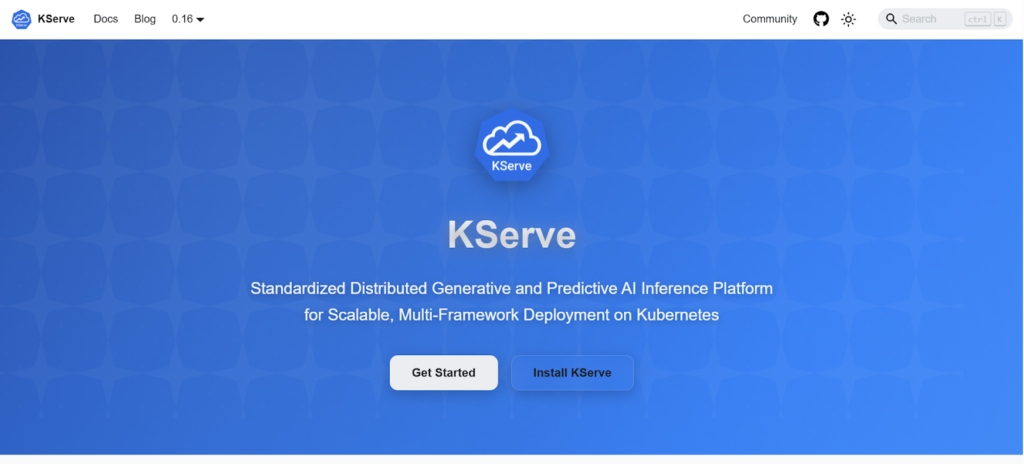Click the KServe brand text in navbar
This screenshot has height=464, width=1024.
(x=56, y=19)
